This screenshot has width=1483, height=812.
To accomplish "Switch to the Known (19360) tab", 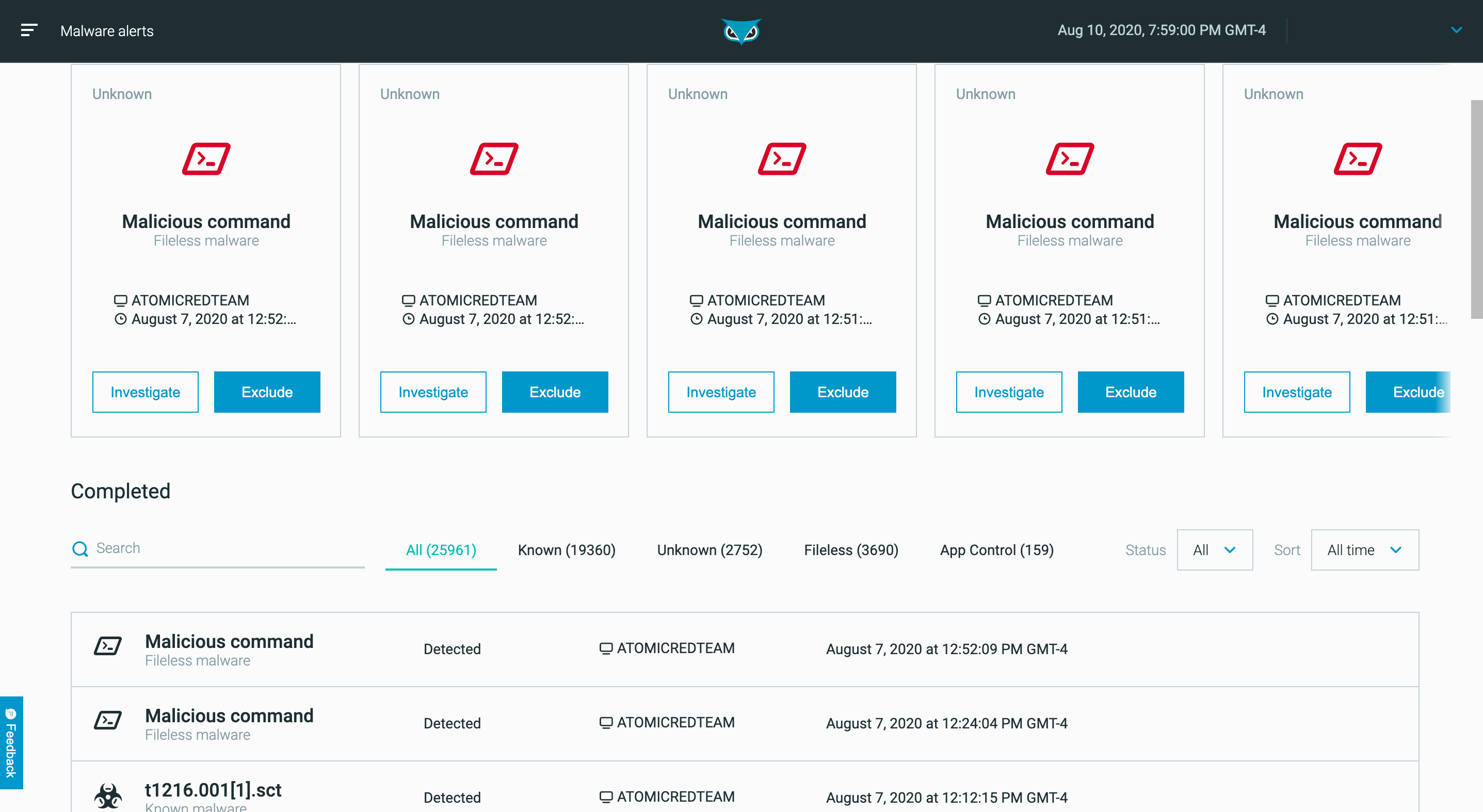I will pos(566,550).
